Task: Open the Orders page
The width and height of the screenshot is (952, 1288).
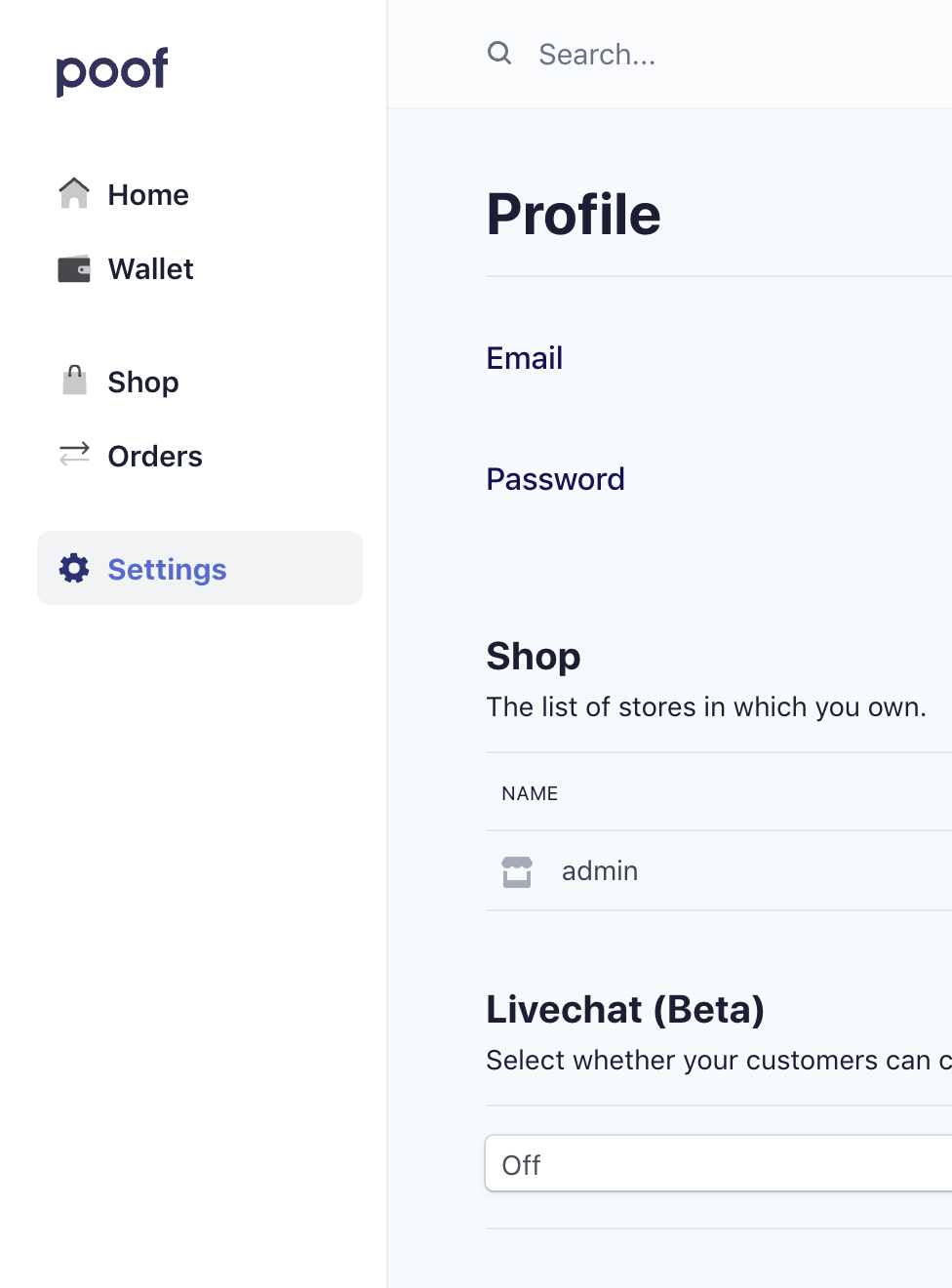Action: tap(155, 457)
